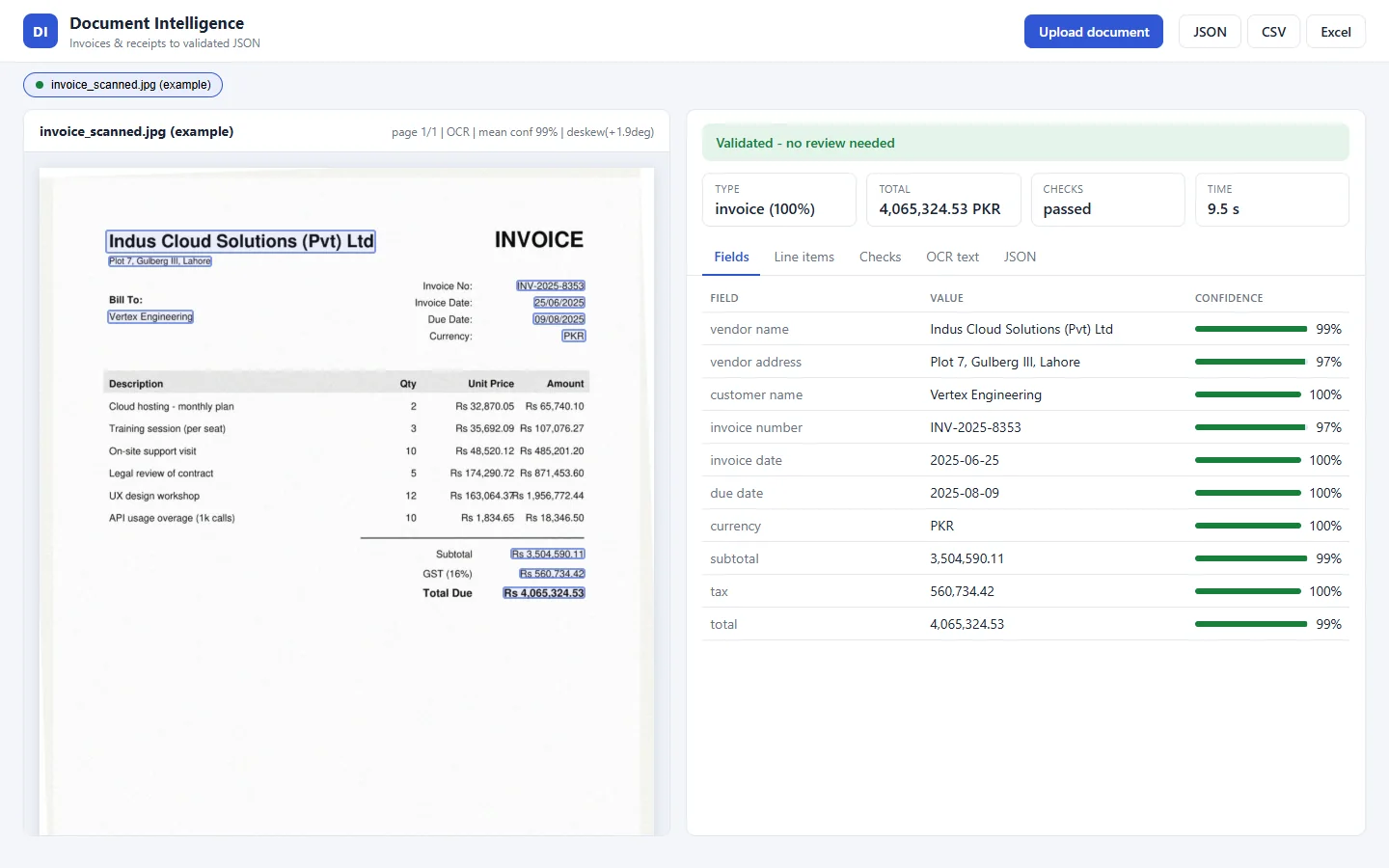The image size is (1389, 868).
Task: Click the invoice number confidence bar
Action: click(x=1250, y=427)
